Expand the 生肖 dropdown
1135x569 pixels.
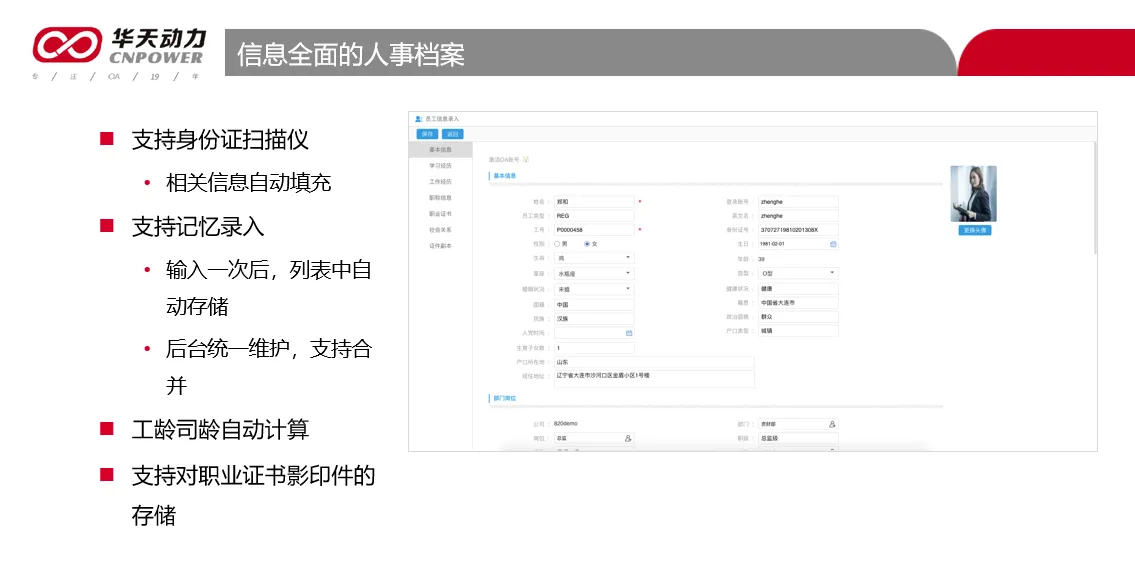(x=628, y=258)
